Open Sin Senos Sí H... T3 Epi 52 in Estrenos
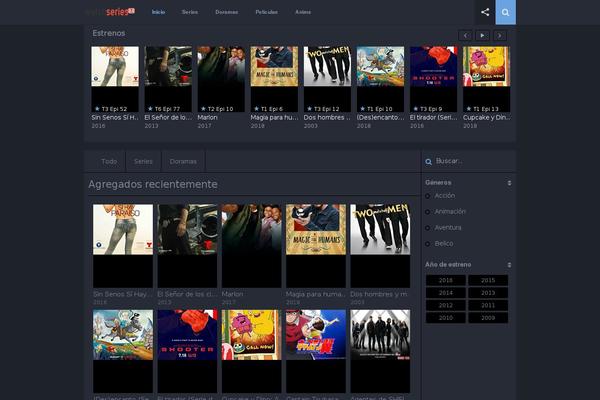 point(115,79)
